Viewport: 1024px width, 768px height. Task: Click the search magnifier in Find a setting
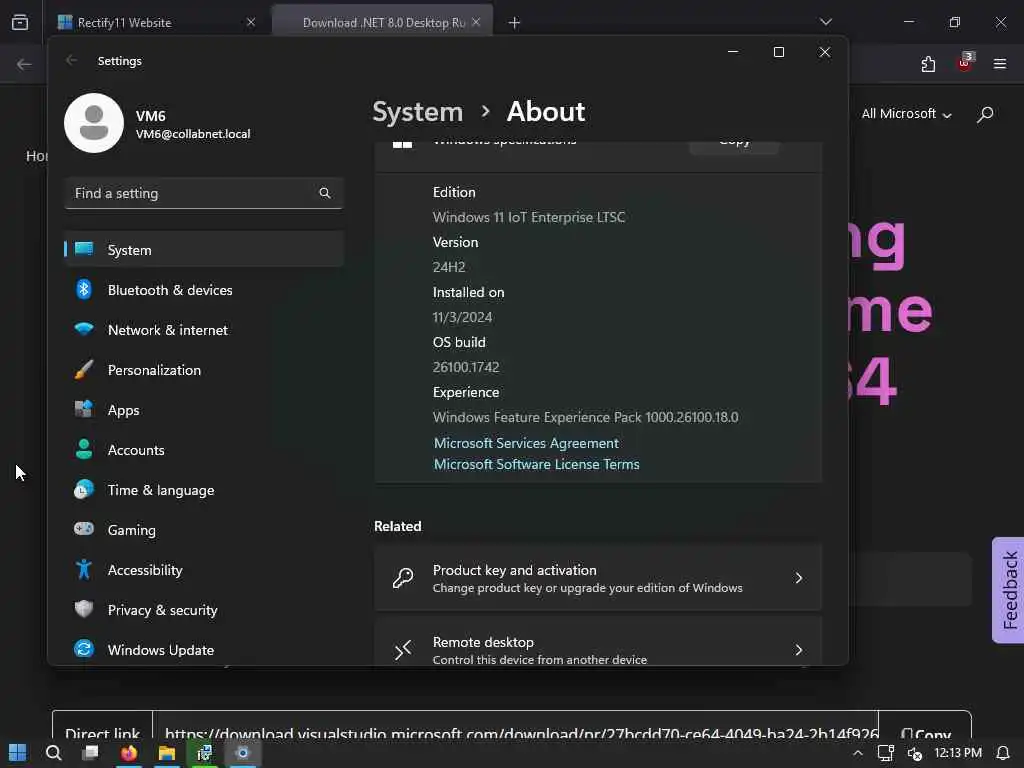click(325, 193)
